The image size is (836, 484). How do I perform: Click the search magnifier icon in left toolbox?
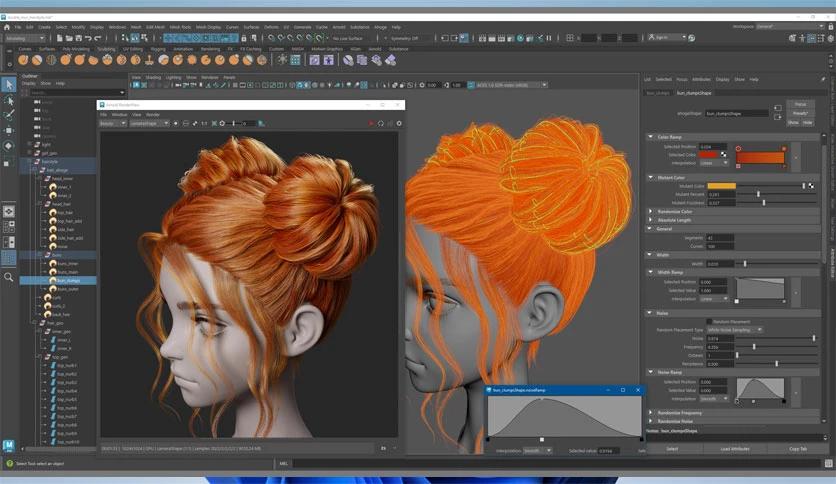point(9,277)
